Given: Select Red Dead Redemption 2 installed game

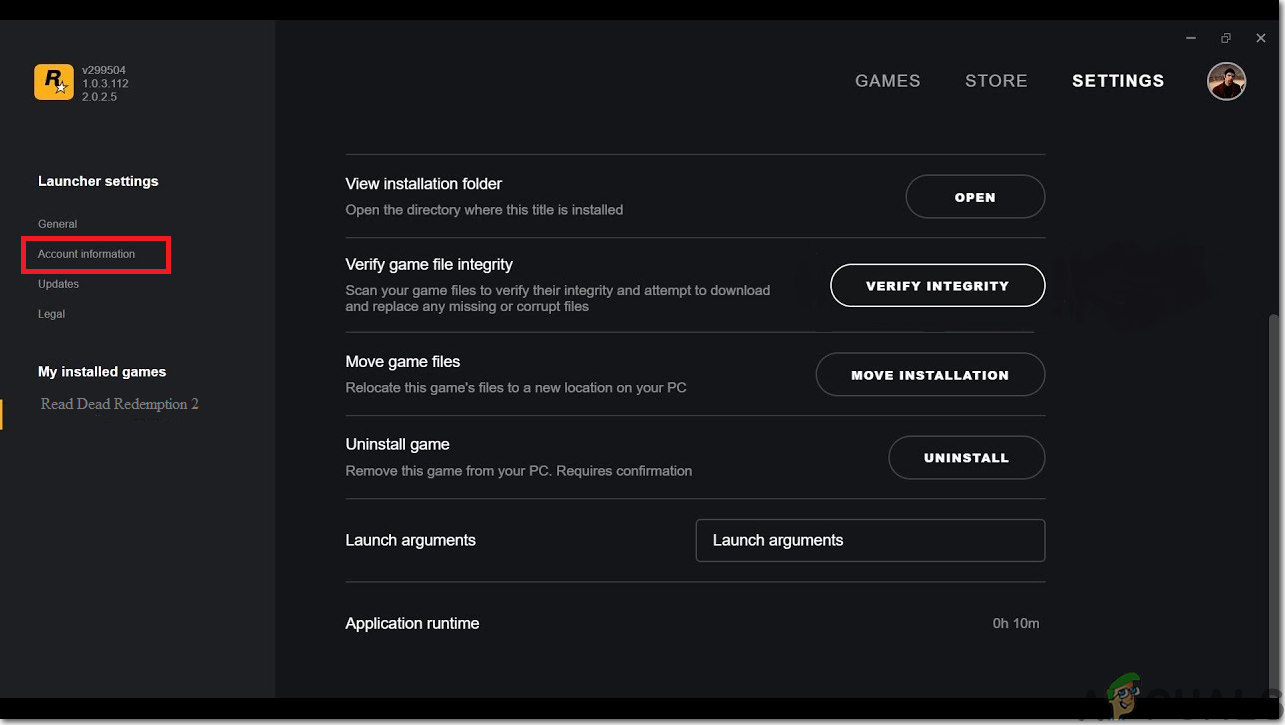Looking at the screenshot, I should [120, 404].
